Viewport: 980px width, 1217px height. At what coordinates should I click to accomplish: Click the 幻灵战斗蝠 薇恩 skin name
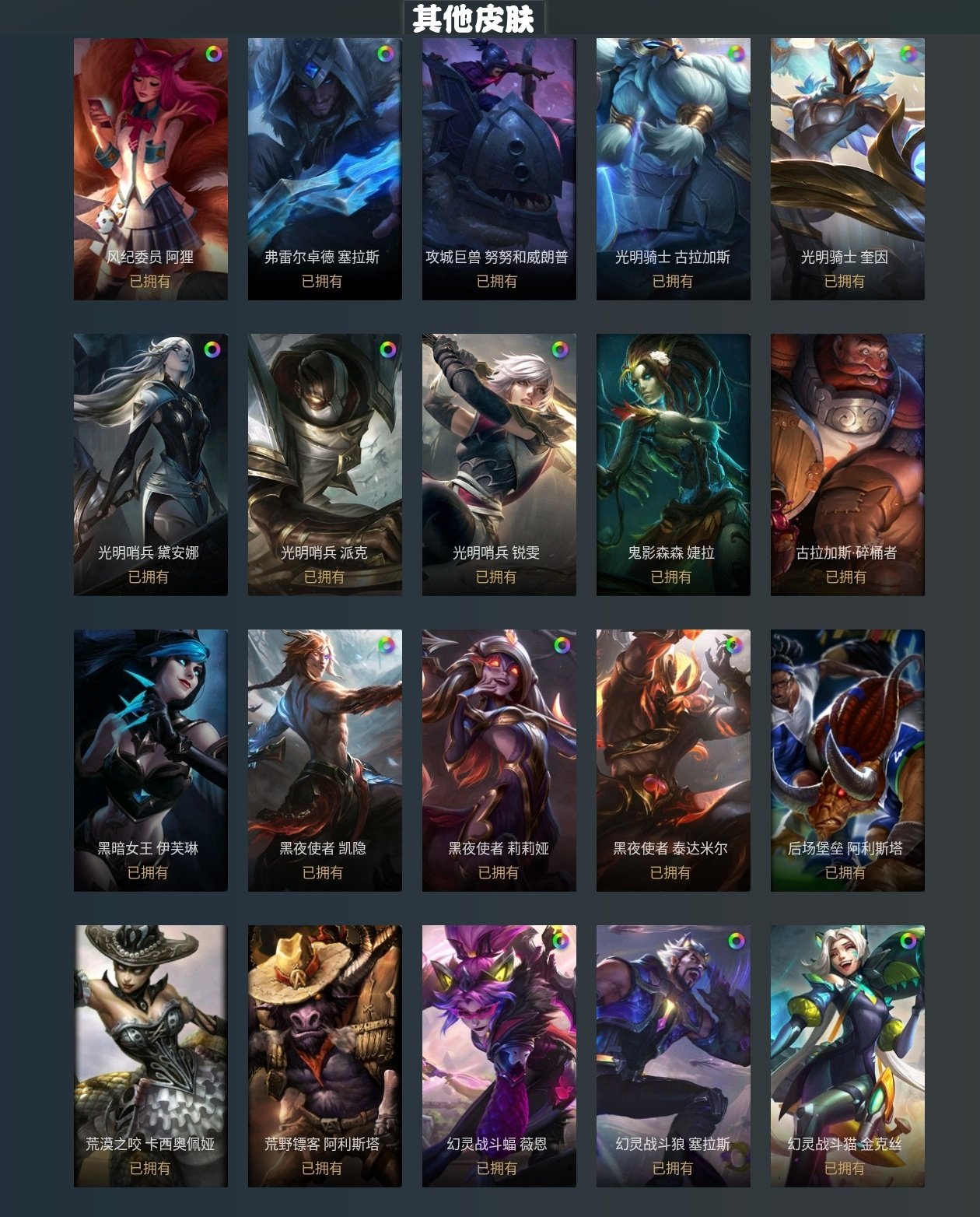(x=497, y=1144)
